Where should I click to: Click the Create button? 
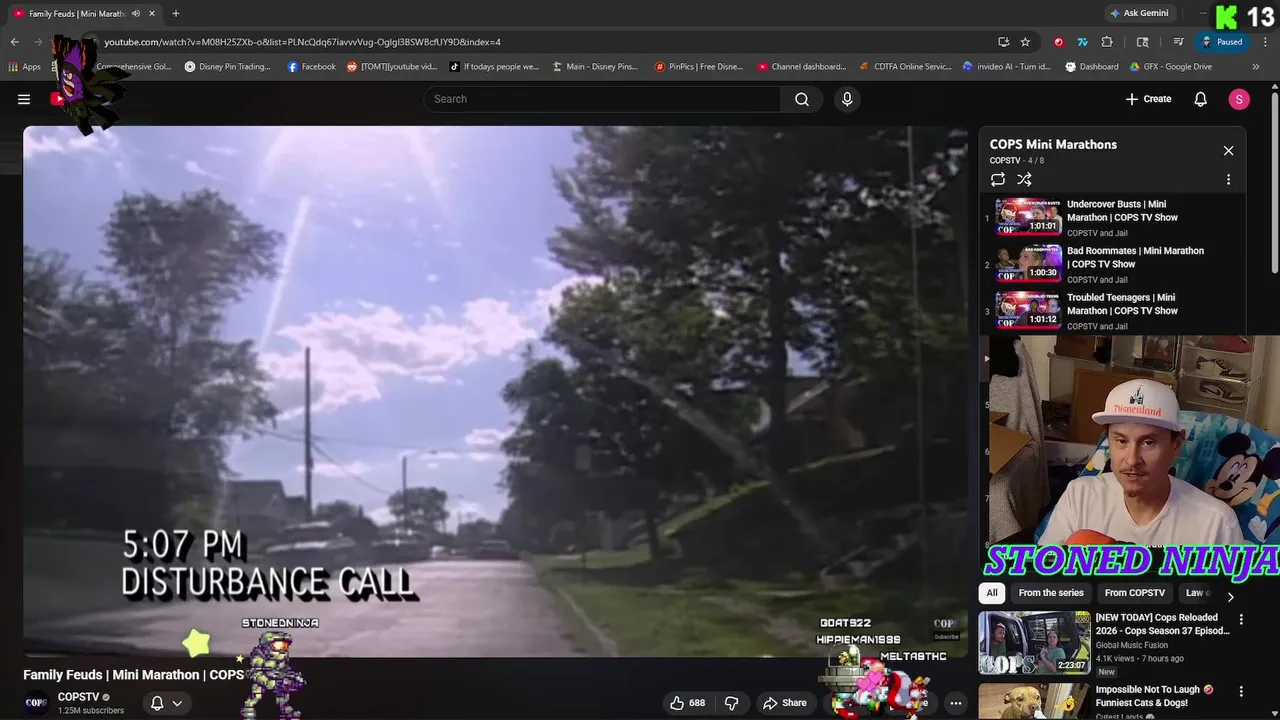click(1148, 99)
